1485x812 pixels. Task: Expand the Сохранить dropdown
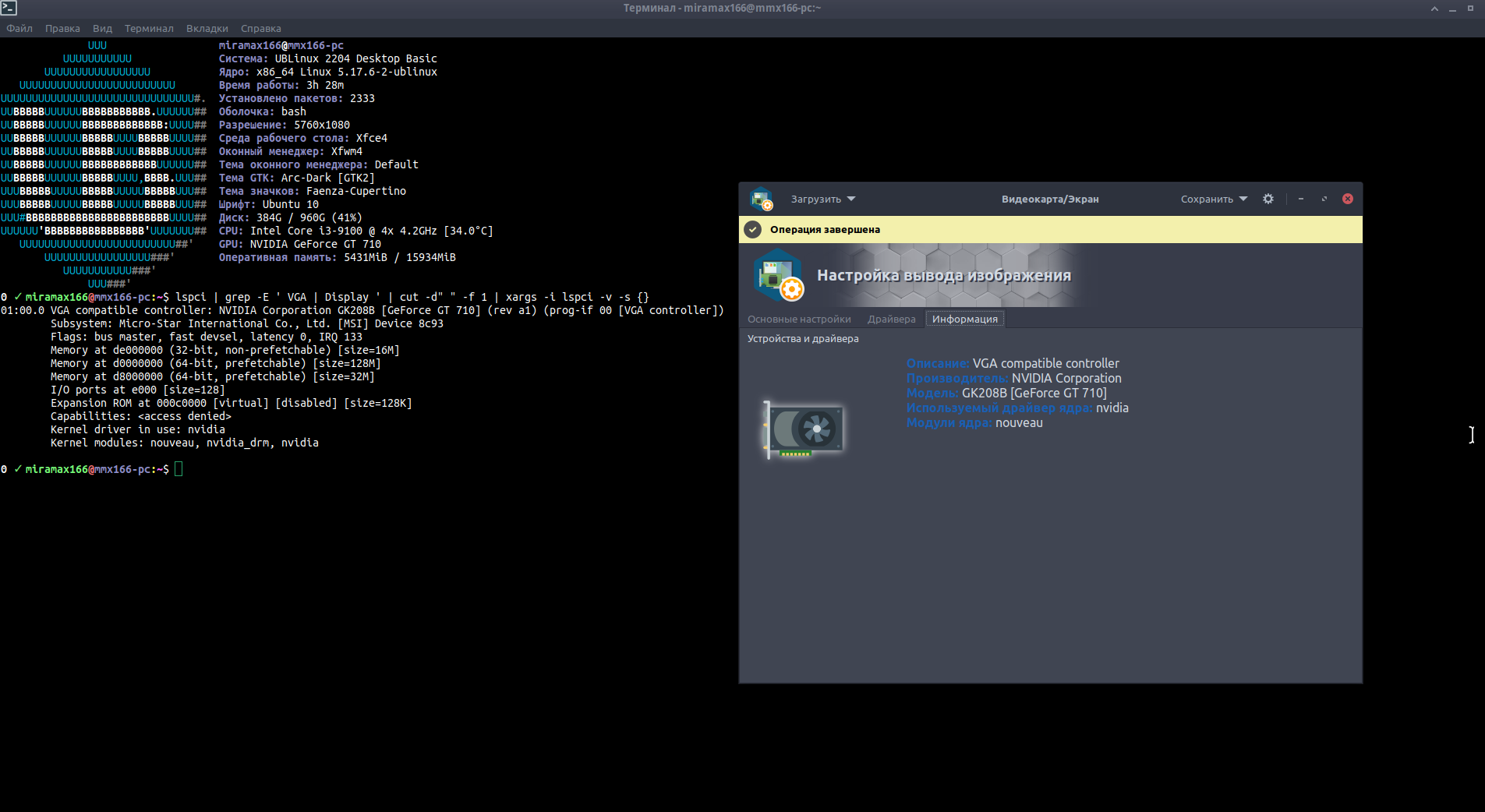[x=1213, y=199]
